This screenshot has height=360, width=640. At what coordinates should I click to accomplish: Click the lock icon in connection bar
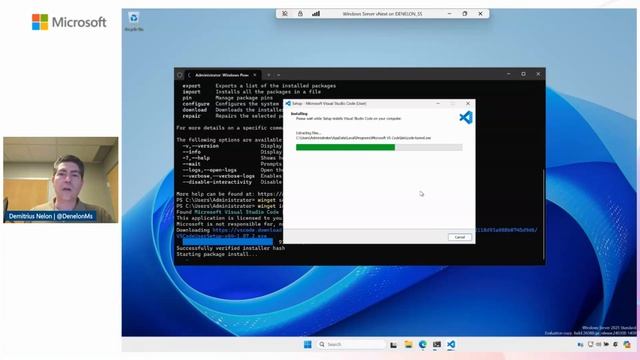pyautogui.click(x=300, y=13)
